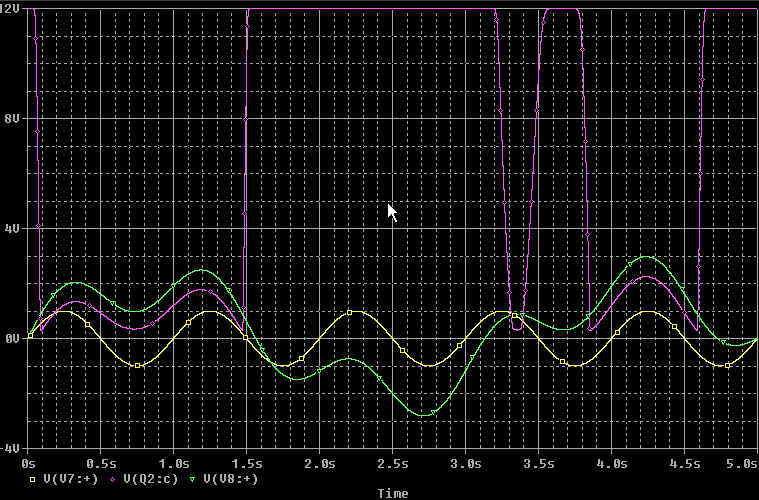Select the V(V7:+) trace legend label

[x=70, y=479]
